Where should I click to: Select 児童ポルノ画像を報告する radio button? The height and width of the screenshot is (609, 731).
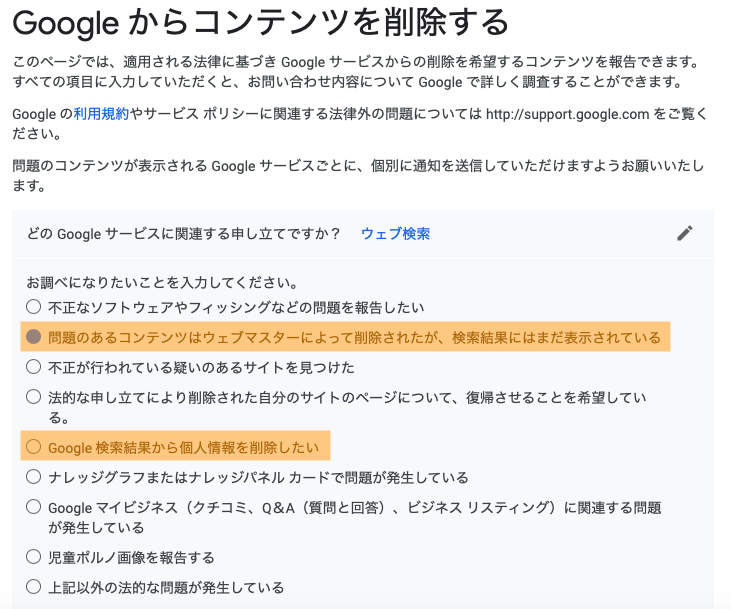pos(34,557)
